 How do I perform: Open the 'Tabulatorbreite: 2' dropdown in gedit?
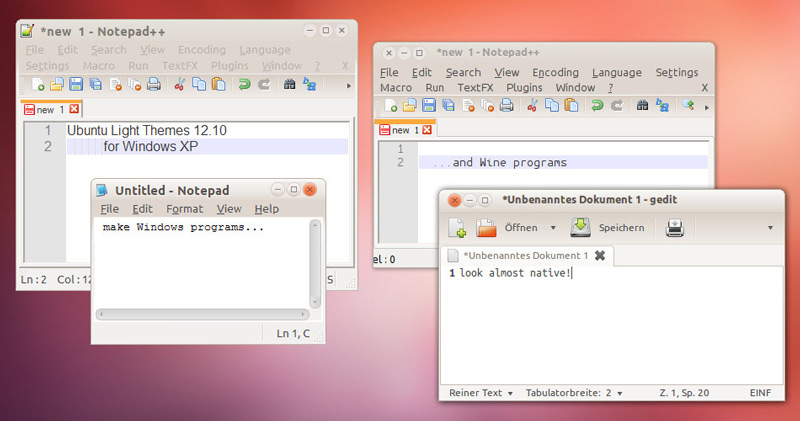(573, 392)
